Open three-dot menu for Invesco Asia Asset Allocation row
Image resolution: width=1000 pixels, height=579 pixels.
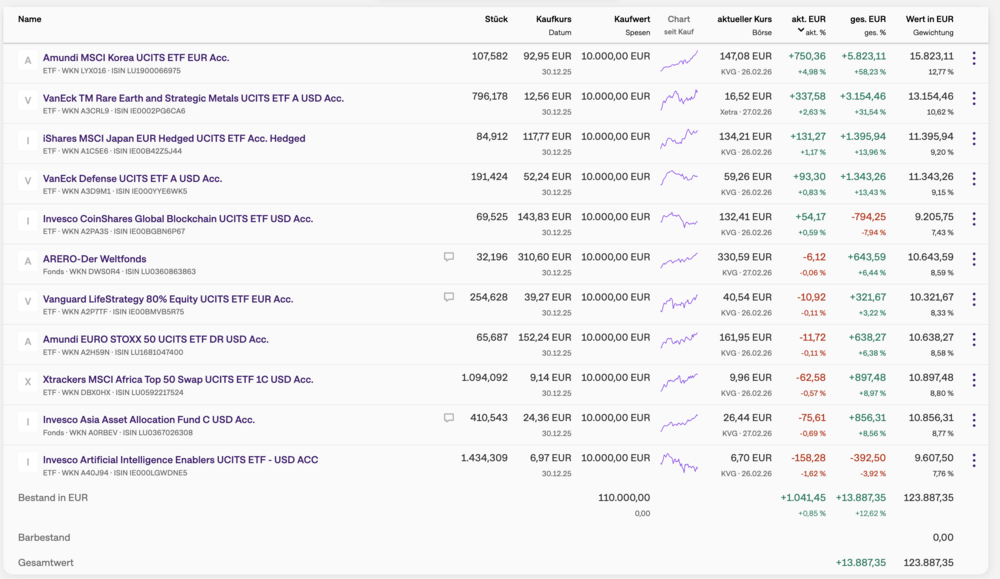click(x=973, y=420)
